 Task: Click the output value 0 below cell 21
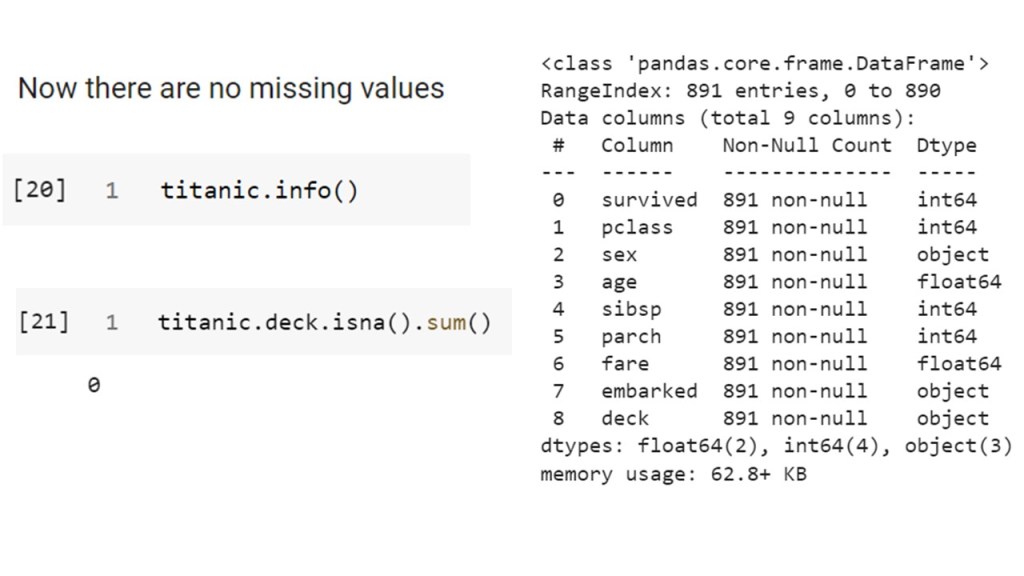[x=93, y=384]
